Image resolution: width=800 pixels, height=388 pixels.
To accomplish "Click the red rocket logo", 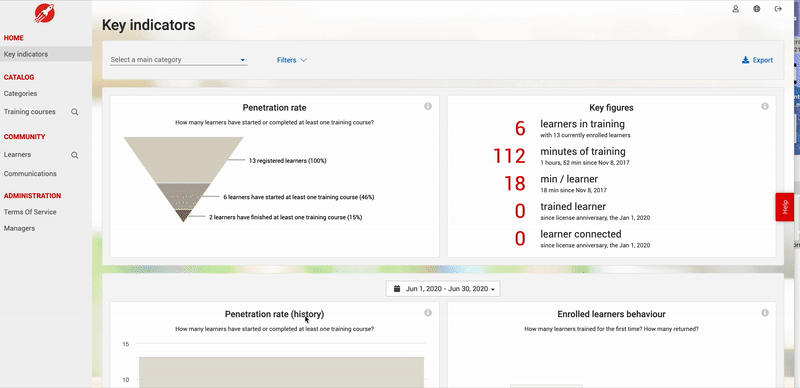I will click(45, 13).
